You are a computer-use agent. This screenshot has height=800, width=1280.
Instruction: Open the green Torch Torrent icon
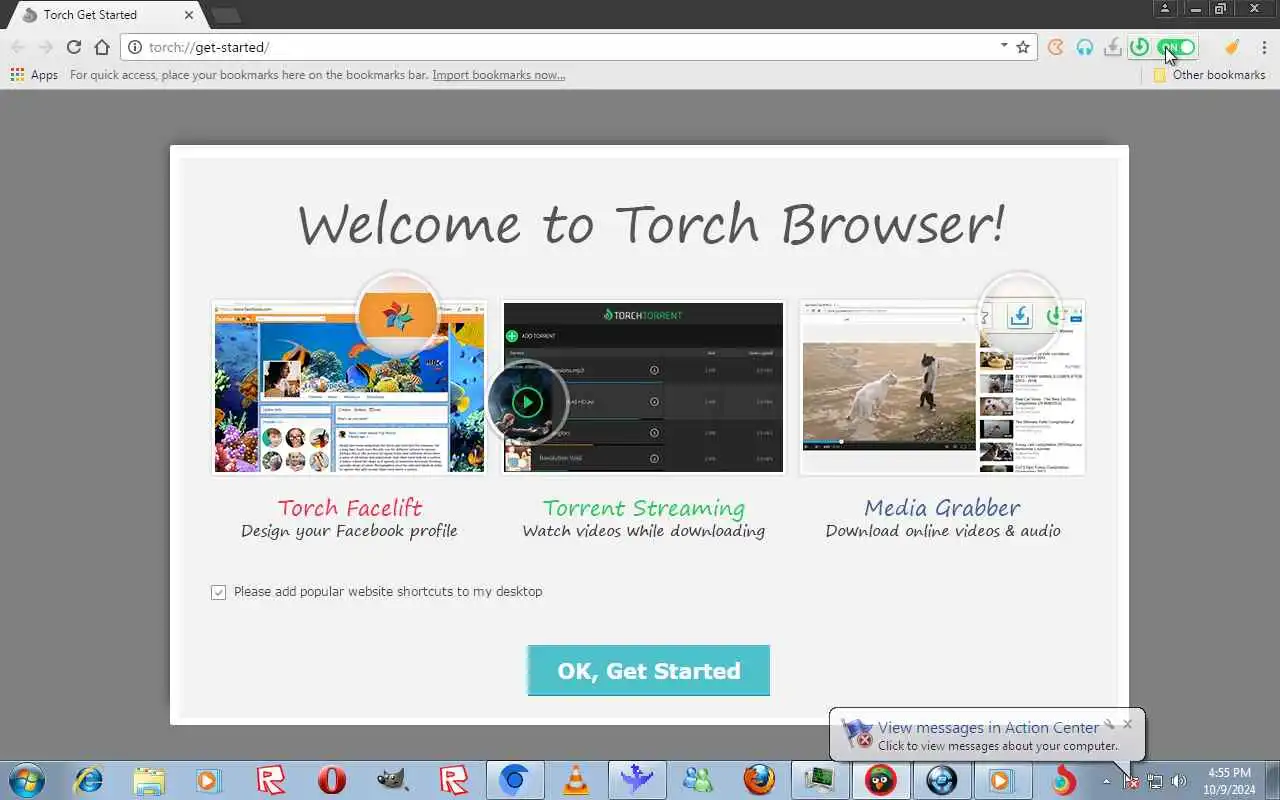tap(1140, 47)
